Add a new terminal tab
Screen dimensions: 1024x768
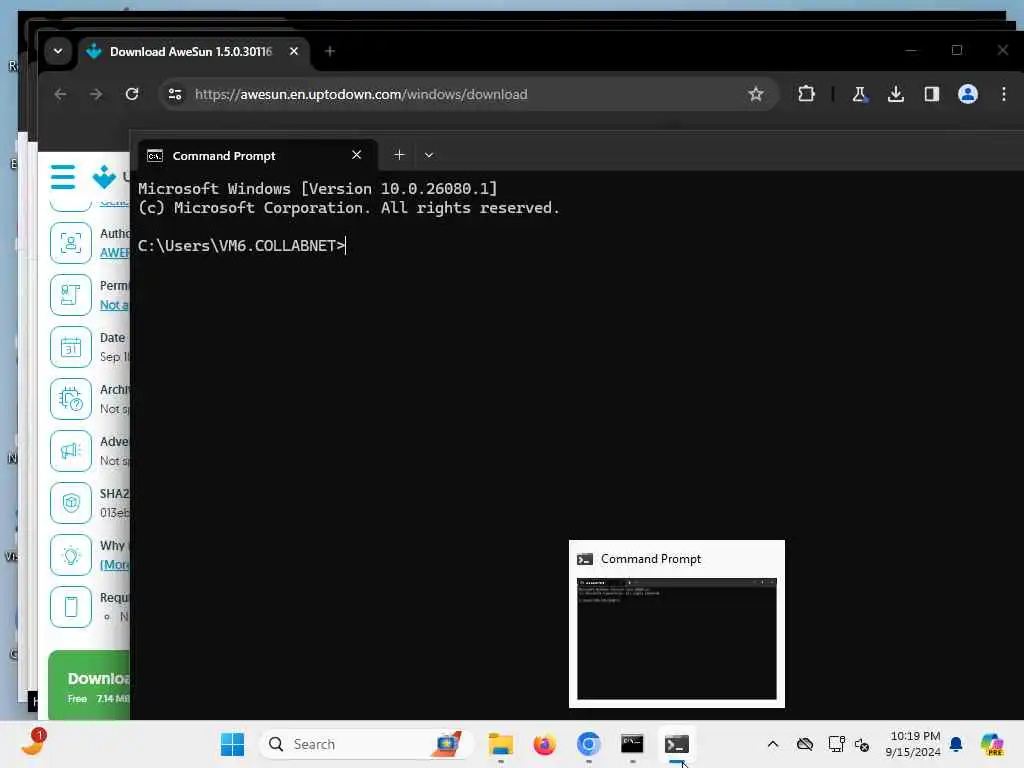(x=399, y=155)
